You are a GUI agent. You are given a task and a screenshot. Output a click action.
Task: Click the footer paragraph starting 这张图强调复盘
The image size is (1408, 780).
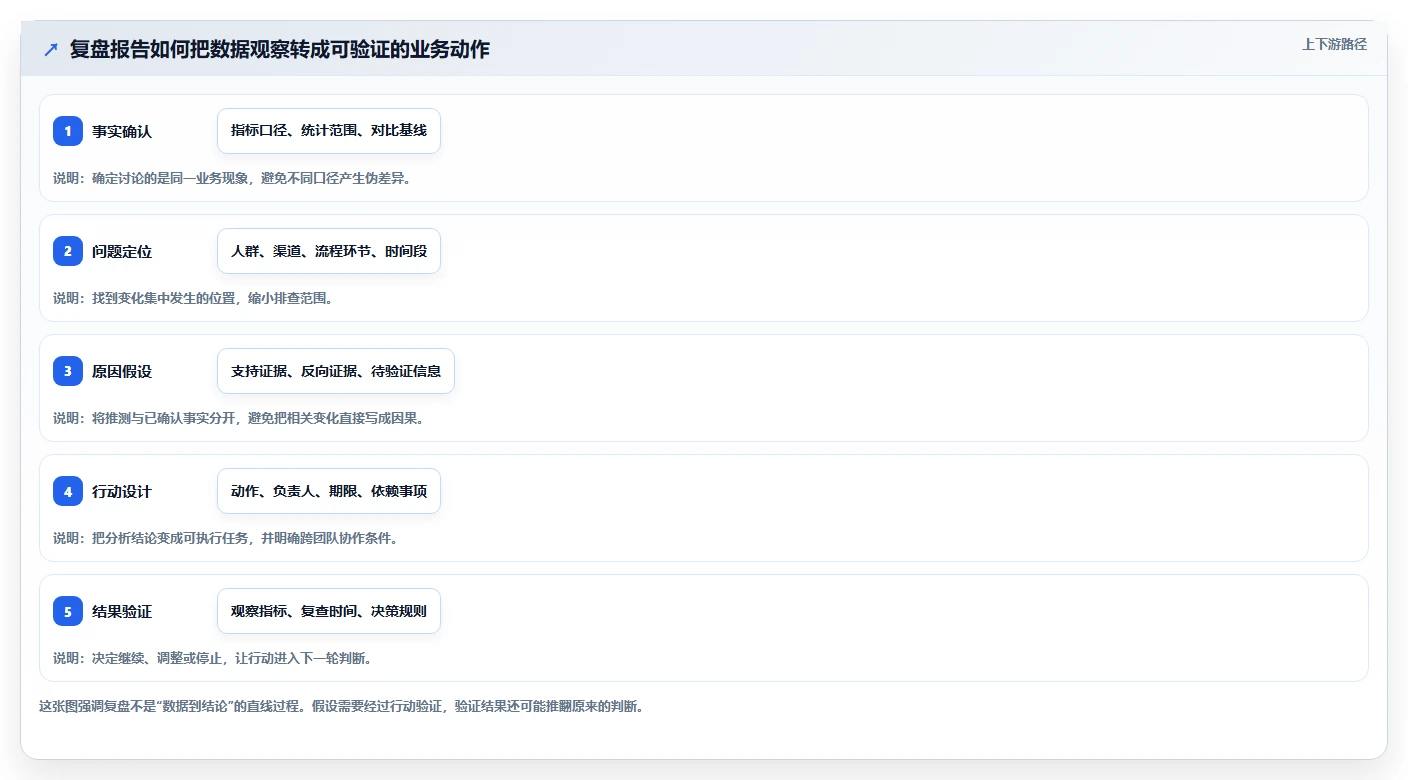pos(341,706)
